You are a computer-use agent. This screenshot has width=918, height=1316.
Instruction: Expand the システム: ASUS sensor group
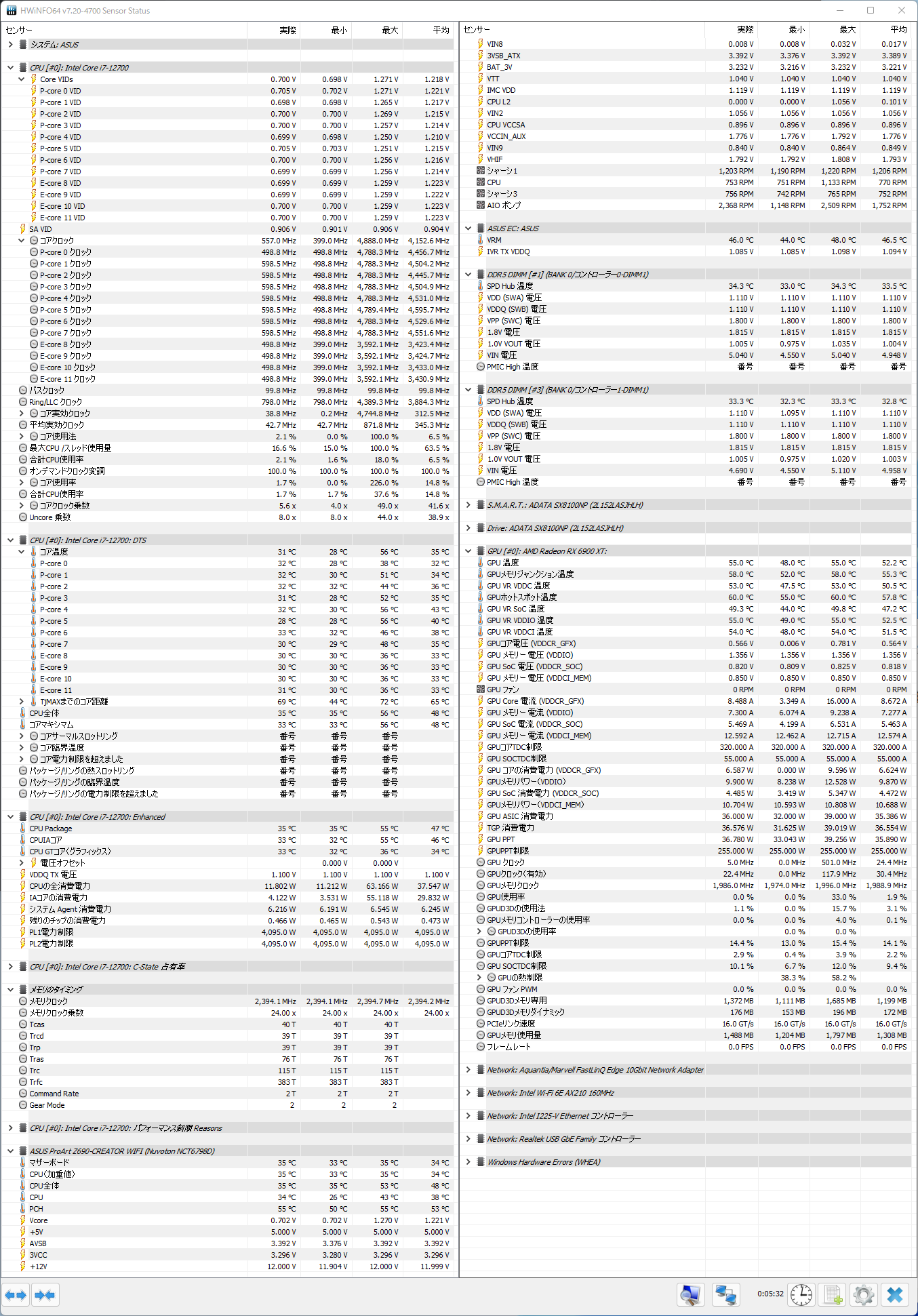[x=10, y=45]
